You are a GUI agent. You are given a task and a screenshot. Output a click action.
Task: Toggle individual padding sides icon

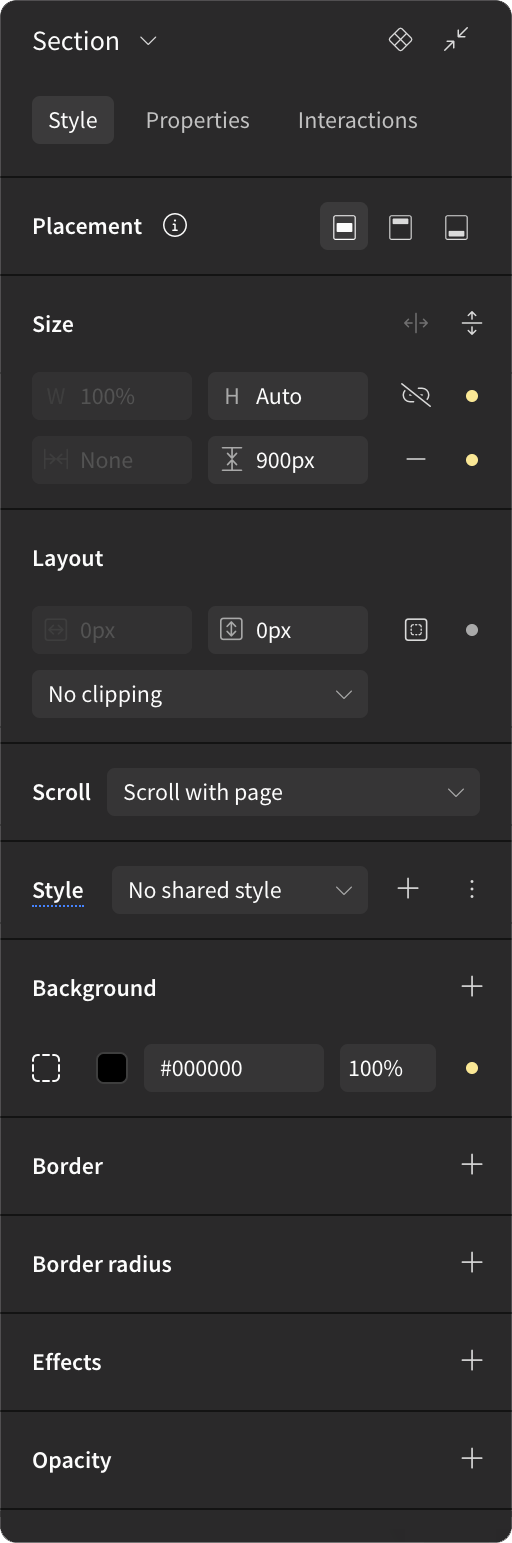tap(416, 630)
